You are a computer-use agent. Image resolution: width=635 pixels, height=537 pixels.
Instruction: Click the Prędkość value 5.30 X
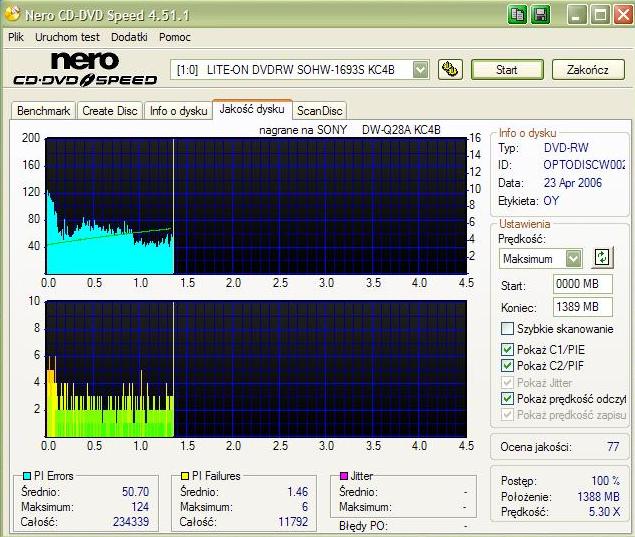[x=604, y=511]
